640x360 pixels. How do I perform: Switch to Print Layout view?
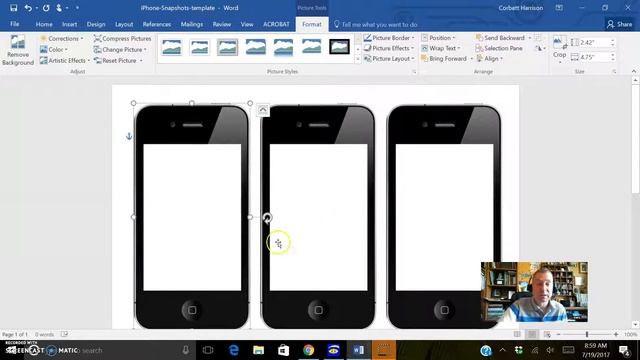pyautogui.click(x=532, y=334)
